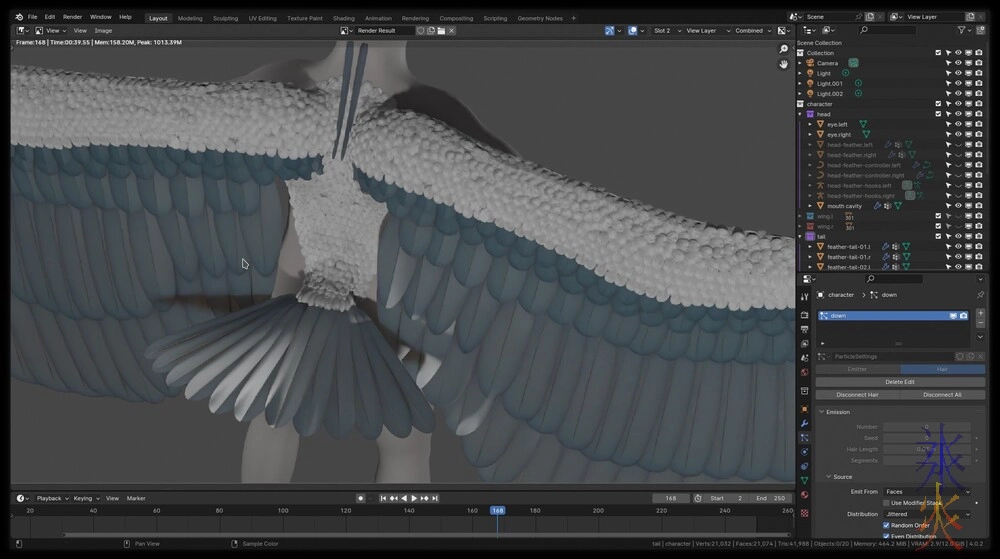
Task: Toggle the Random Order checkbox
Action: click(x=886, y=525)
